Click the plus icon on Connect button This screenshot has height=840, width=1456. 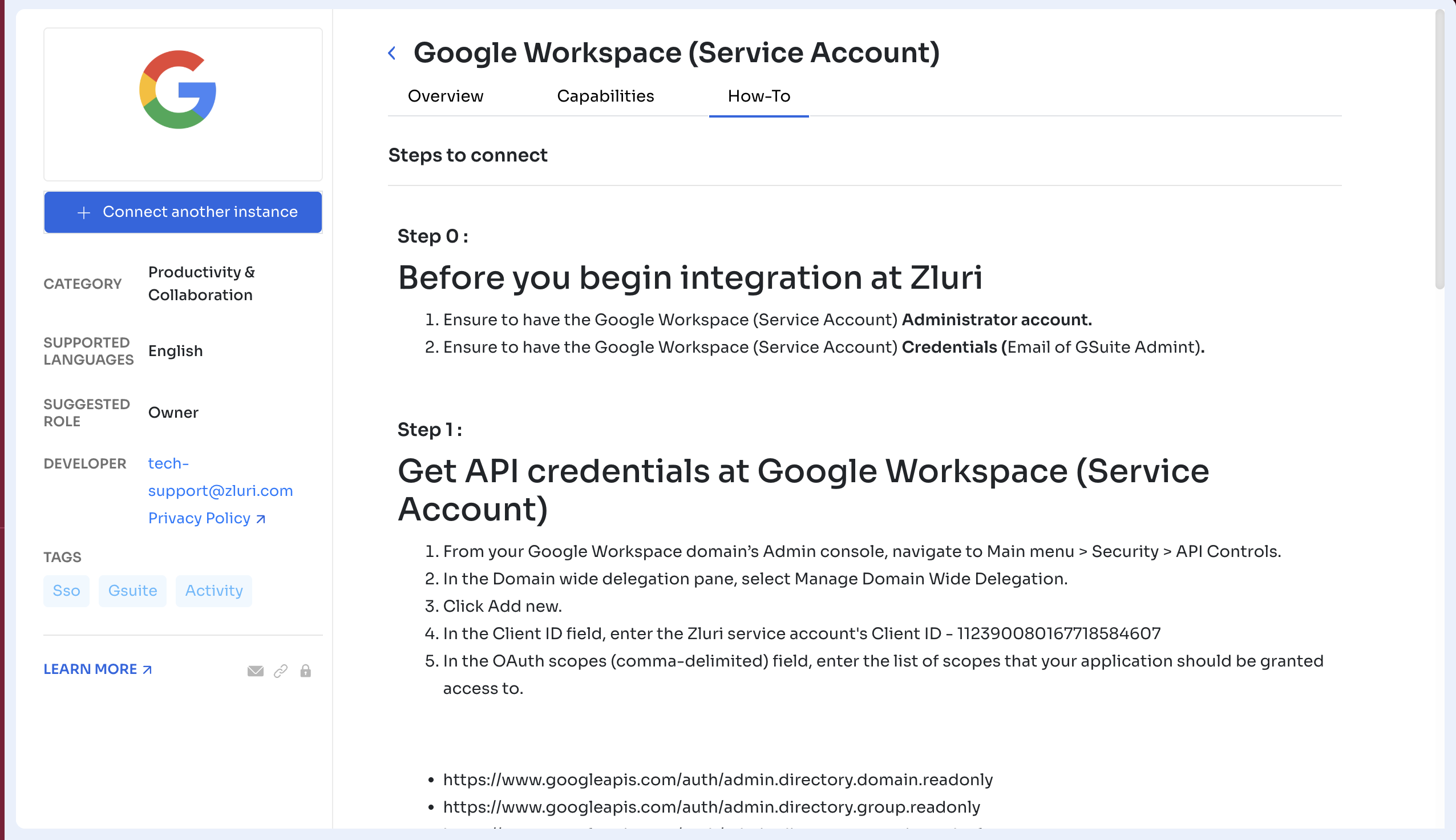(x=84, y=212)
